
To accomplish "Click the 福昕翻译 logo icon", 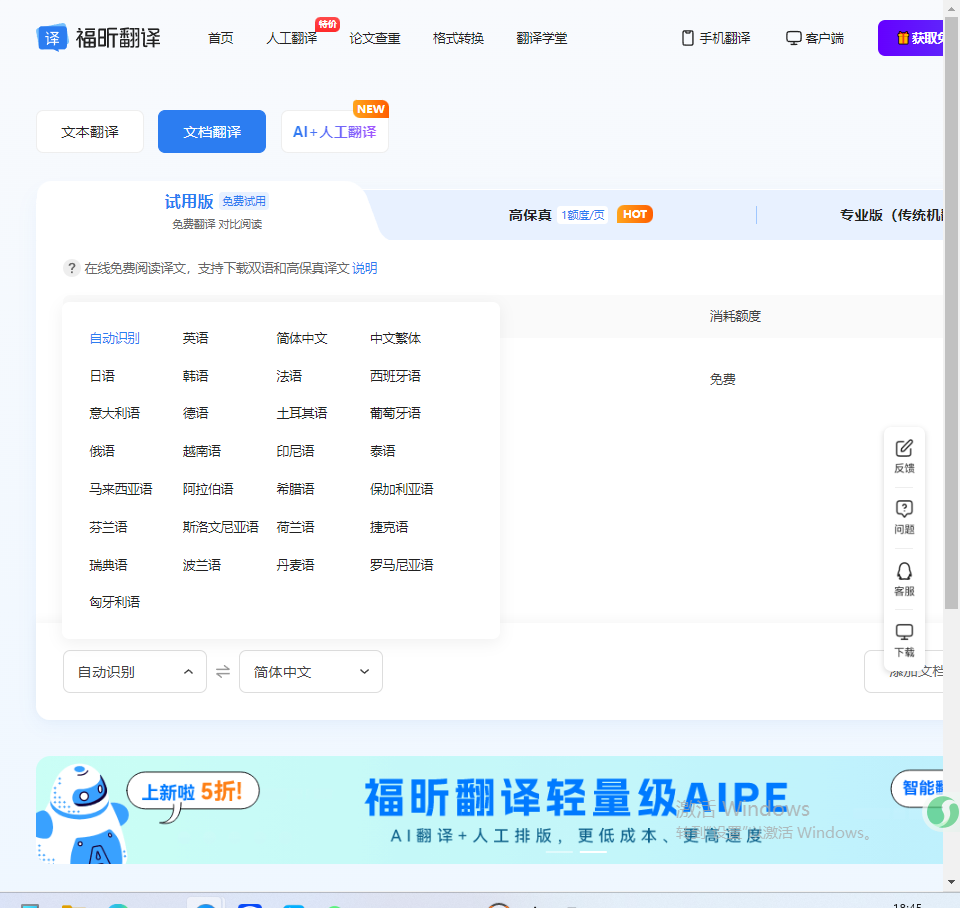I will tap(52, 38).
